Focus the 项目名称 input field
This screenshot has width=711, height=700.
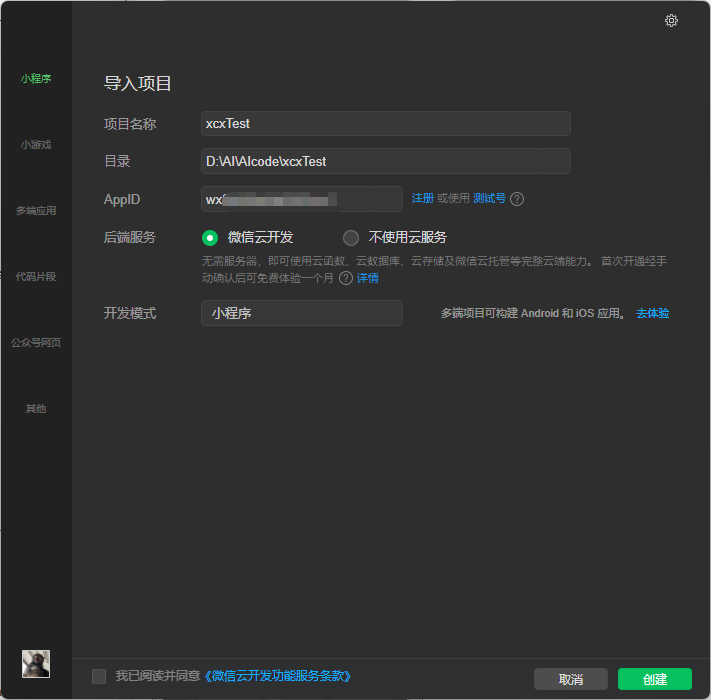385,123
